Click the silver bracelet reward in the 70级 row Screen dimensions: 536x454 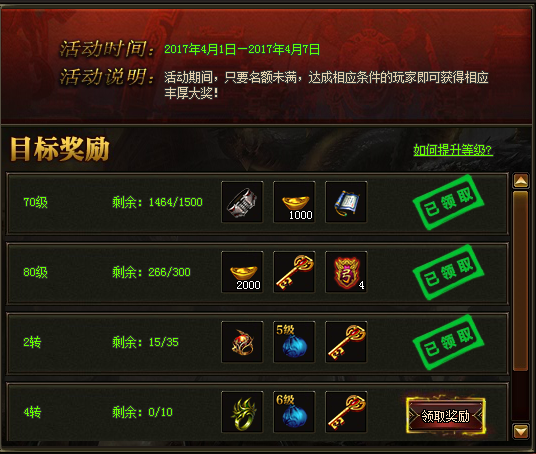[242, 202]
